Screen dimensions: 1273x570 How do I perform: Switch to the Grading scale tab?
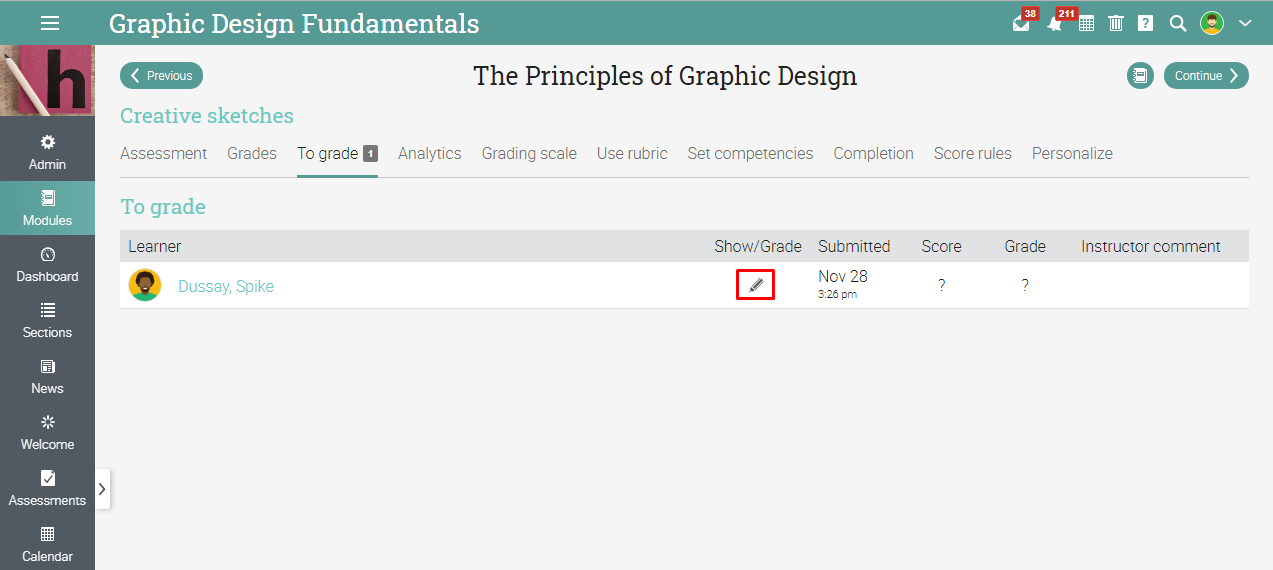point(529,153)
